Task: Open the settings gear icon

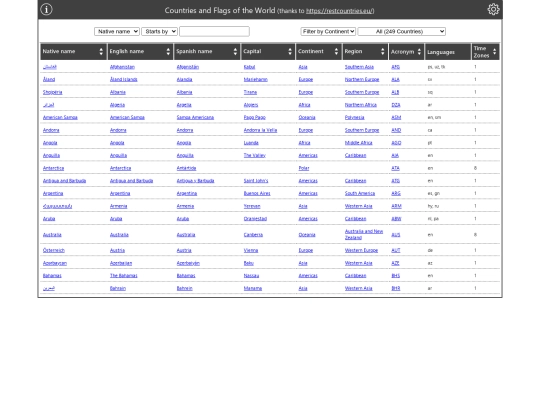Action: pyautogui.click(x=493, y=9)
